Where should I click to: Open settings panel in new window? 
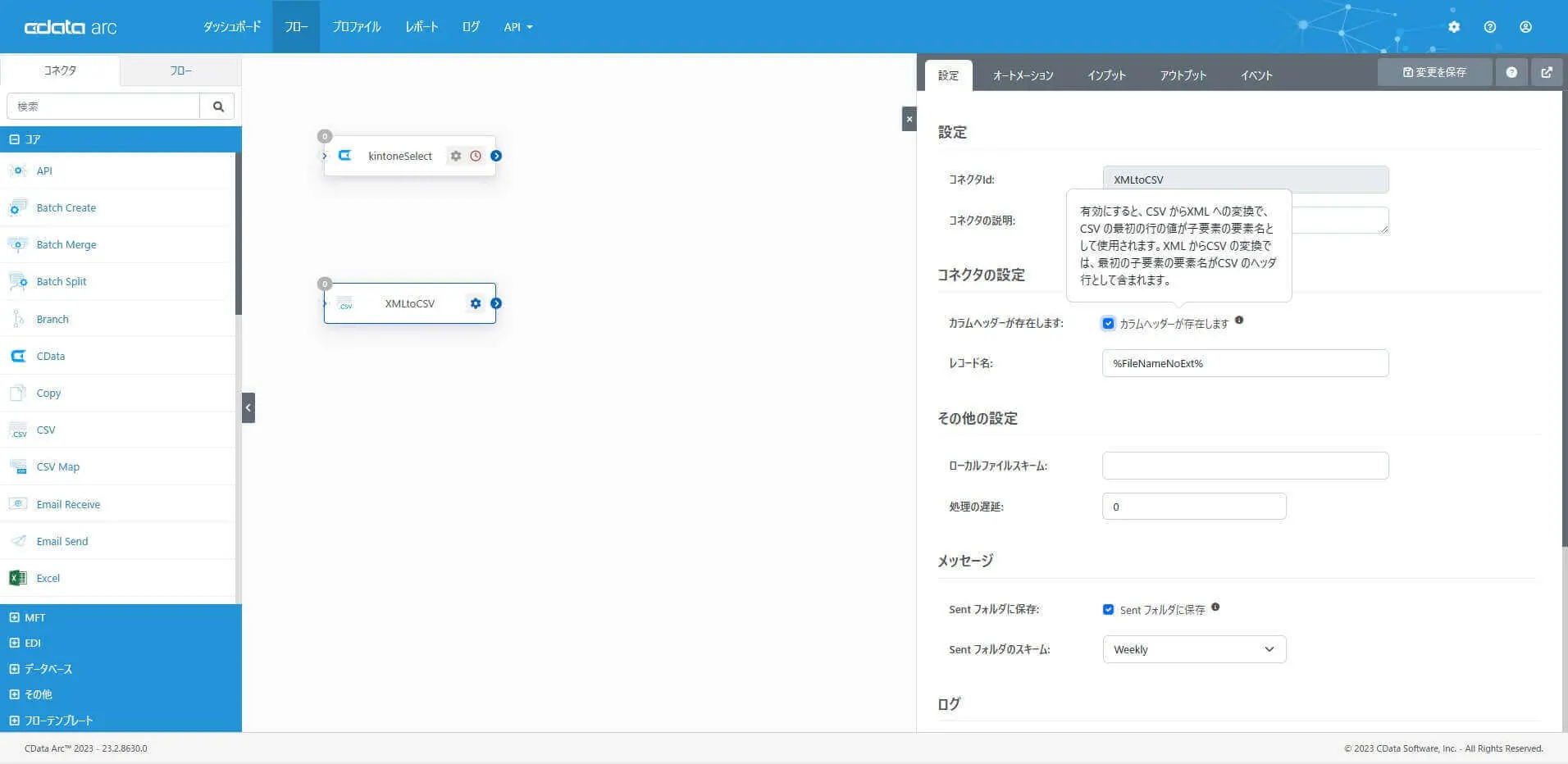pyautogui.click(x=1547, y=72)
